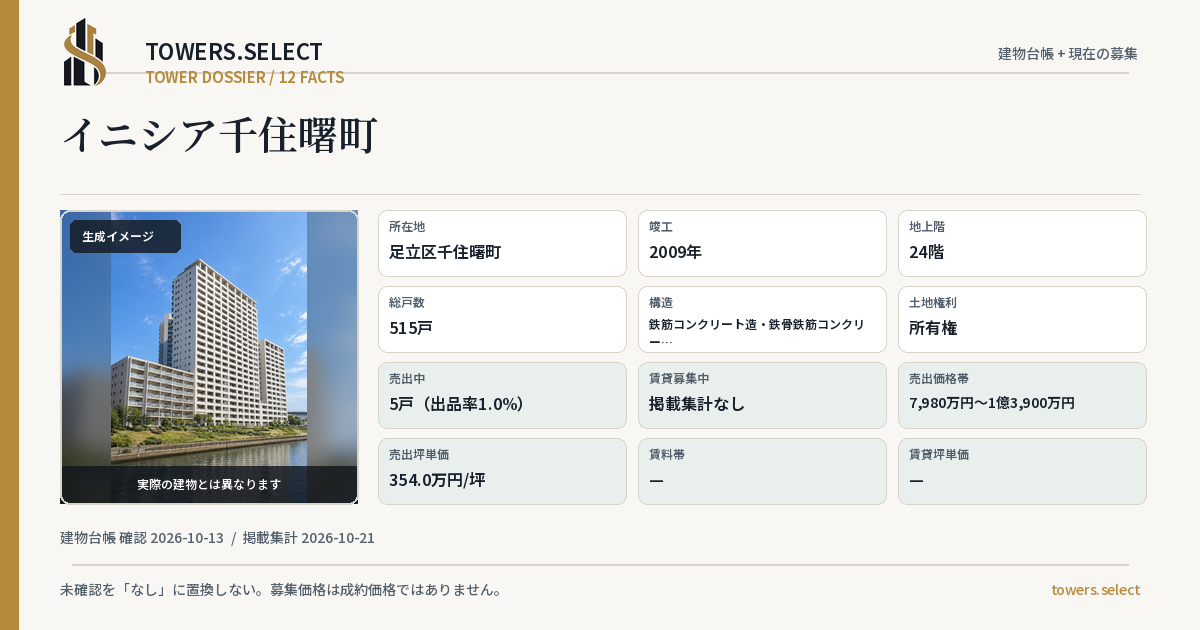Select the 所在地 足立区千住曙町 card
This screenshot has width=1200, height=630.
(502, 243)
